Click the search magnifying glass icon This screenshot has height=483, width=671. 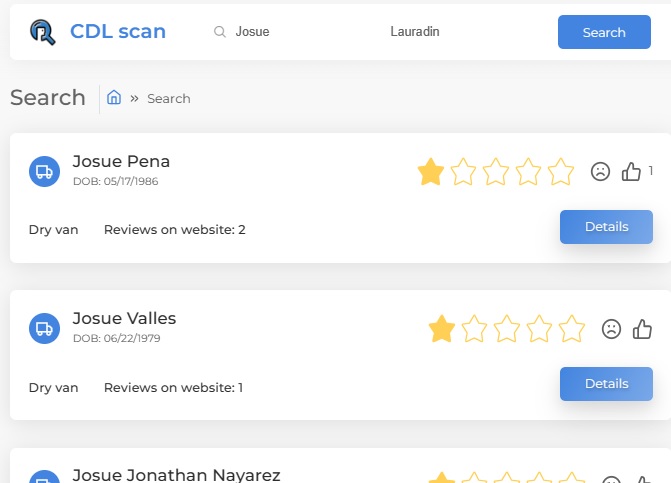pos(220,32)
